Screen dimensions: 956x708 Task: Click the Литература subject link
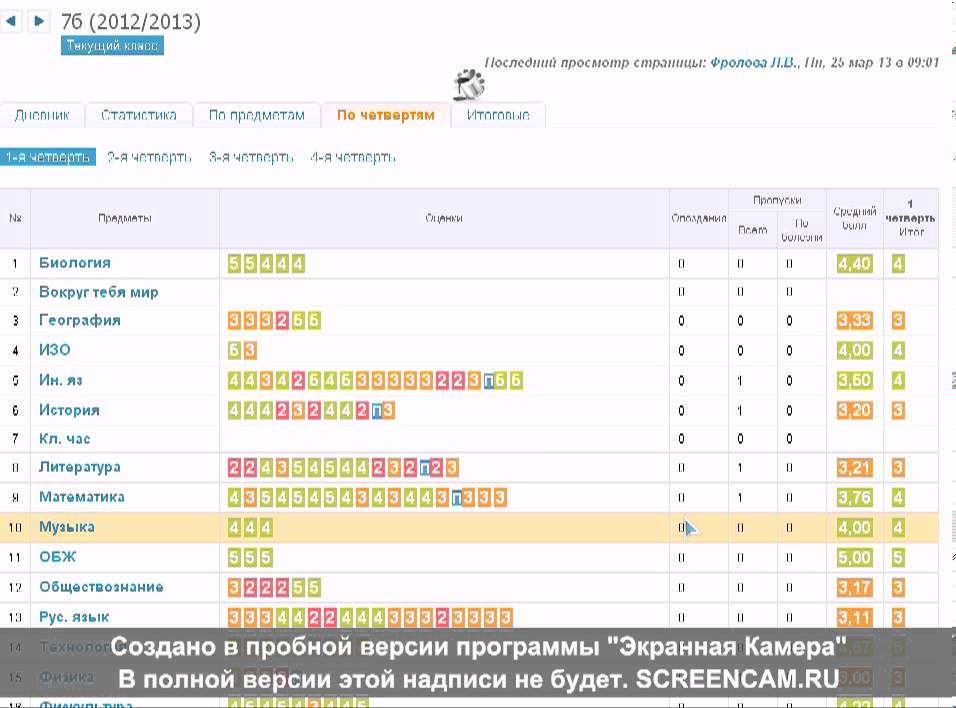(80, 467)
